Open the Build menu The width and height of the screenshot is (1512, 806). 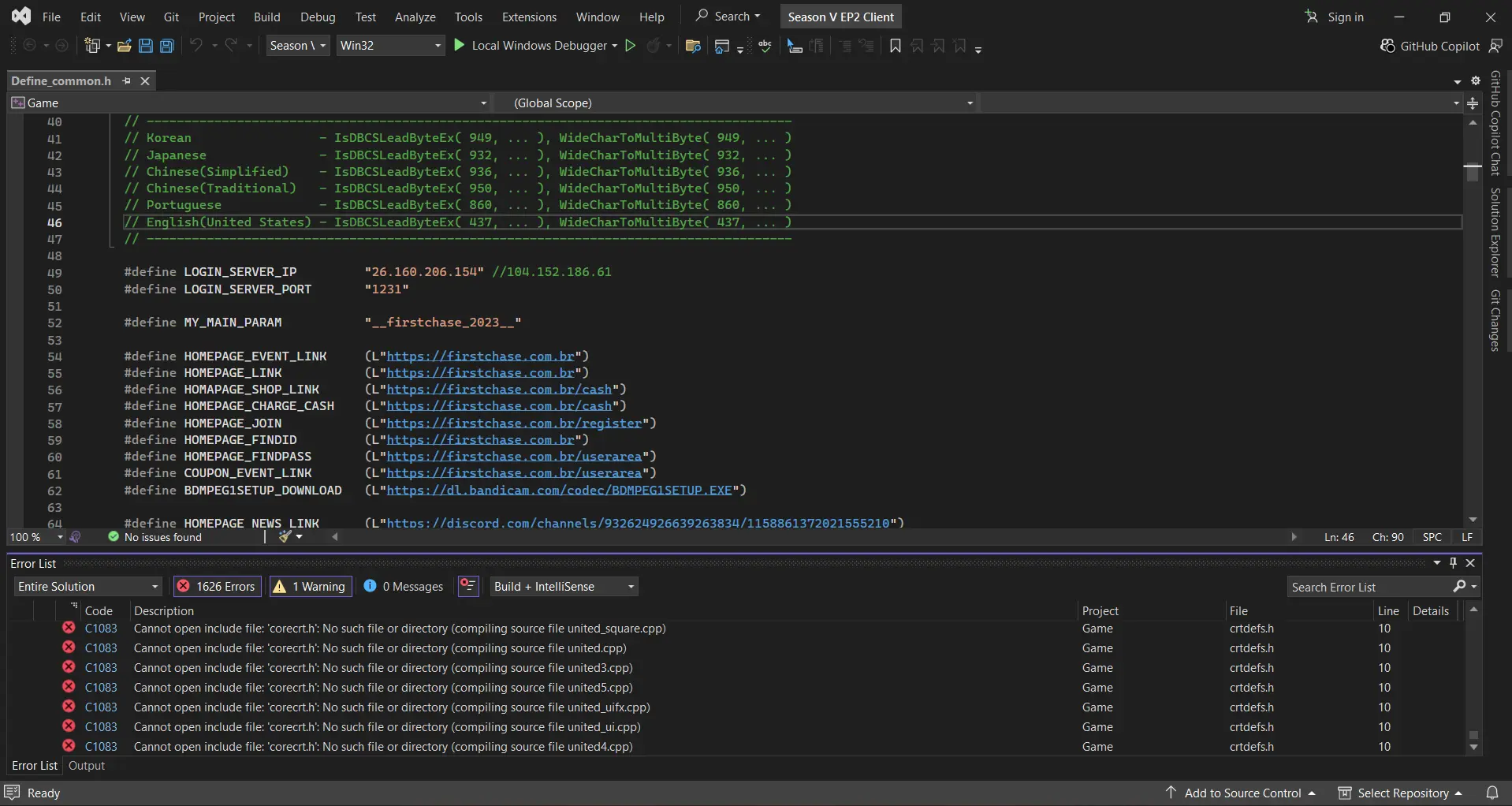[266, 17]
